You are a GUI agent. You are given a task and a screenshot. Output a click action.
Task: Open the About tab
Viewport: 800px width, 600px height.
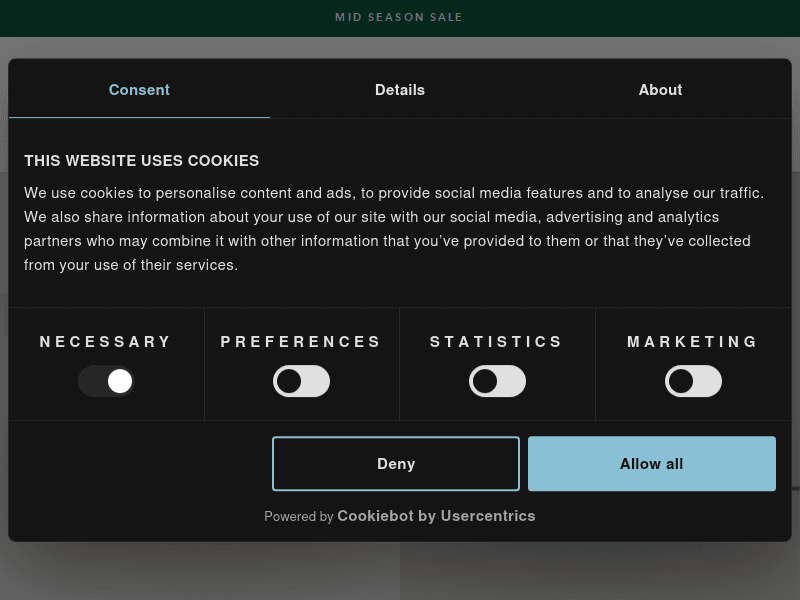tap(660, 90)
